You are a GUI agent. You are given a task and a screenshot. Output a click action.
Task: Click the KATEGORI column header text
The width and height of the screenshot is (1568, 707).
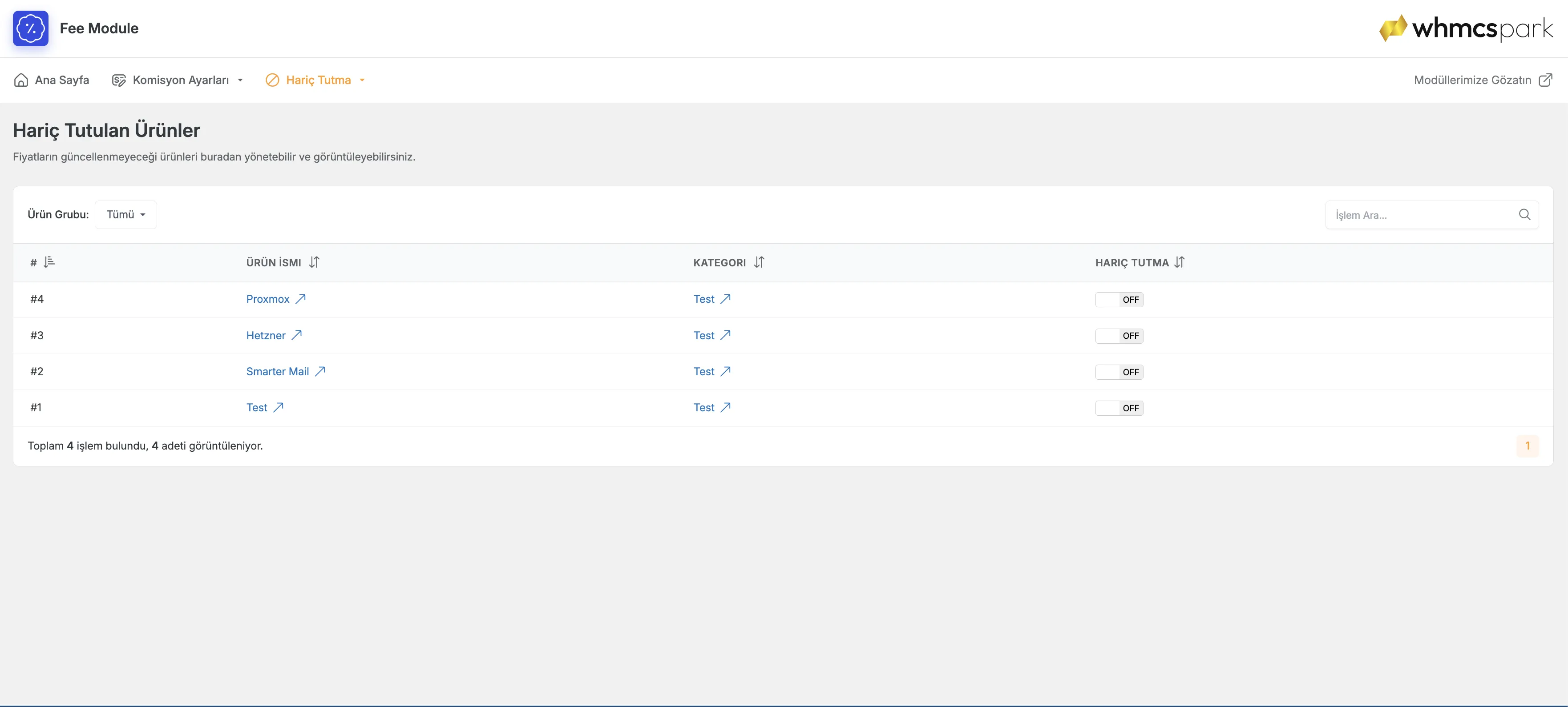[719, 262]
